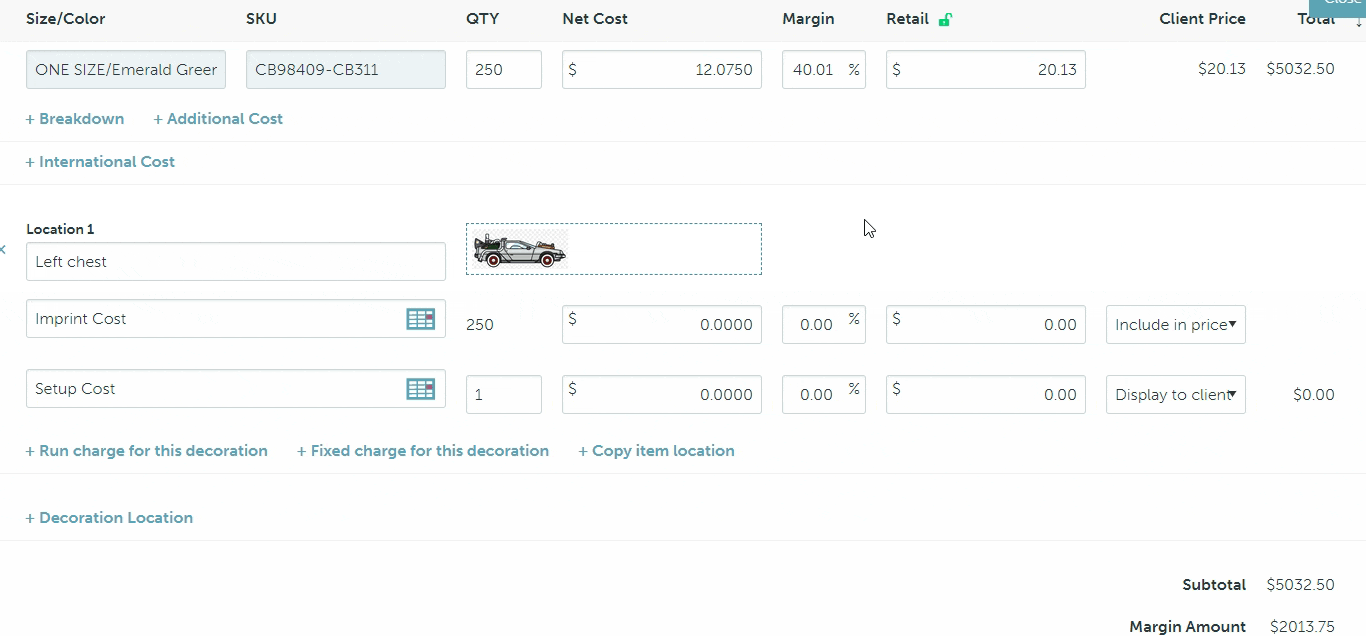
Task: Add a run charge for this decoration
Action: point(147,451)
